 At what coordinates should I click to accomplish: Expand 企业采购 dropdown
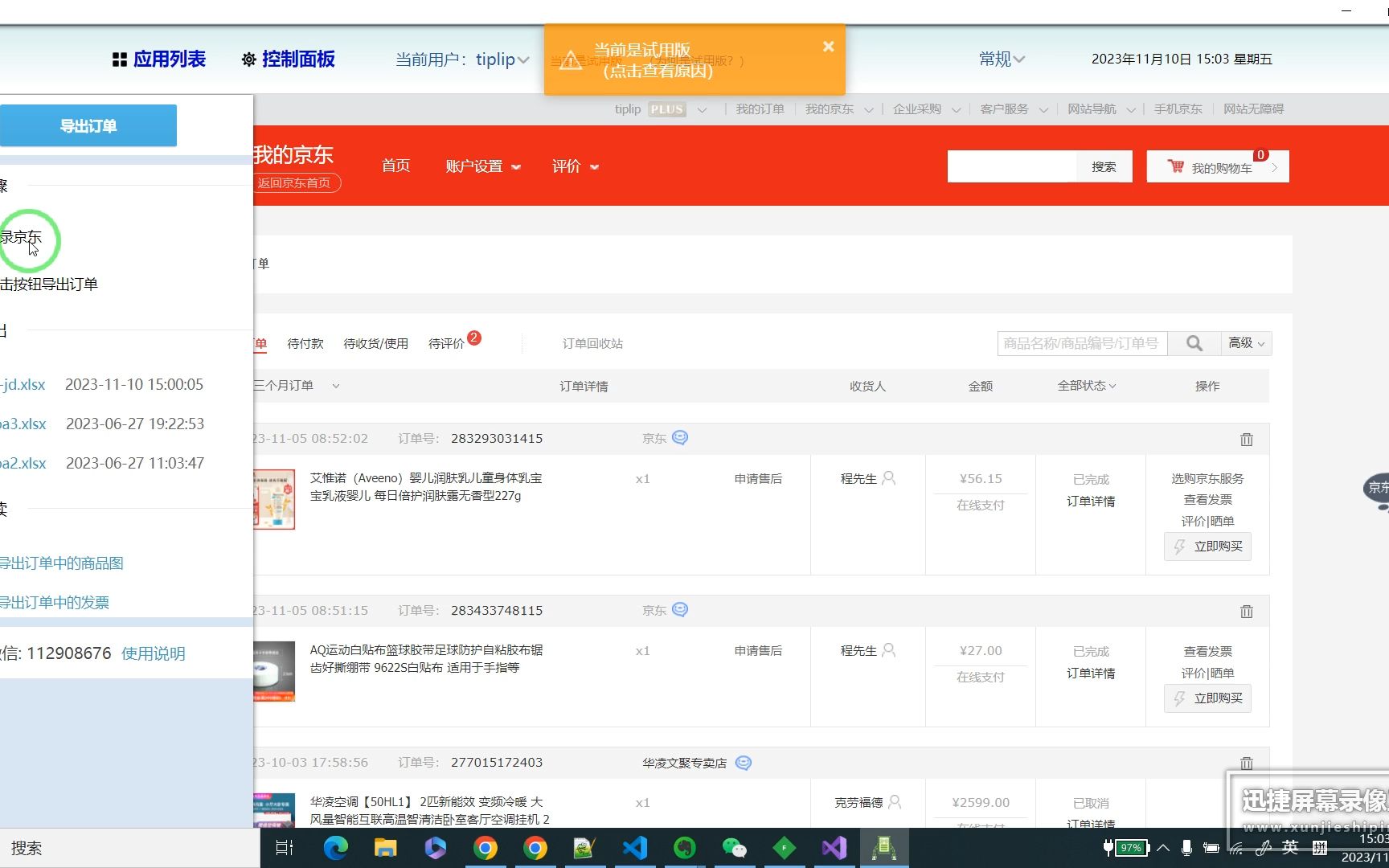pos(956,110)
